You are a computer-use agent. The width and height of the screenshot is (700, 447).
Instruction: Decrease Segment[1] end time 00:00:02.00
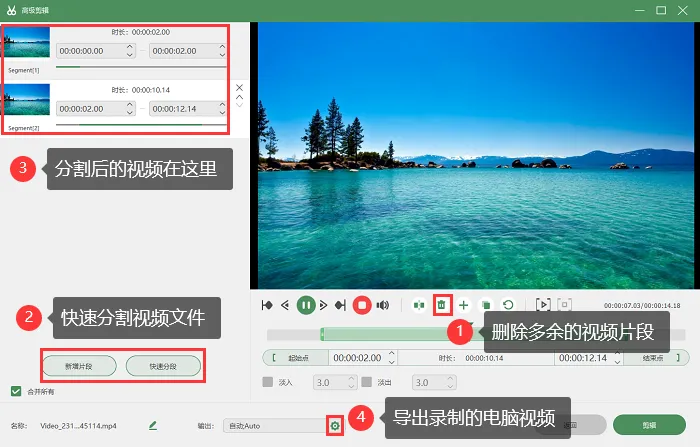[x=222, y=54]
